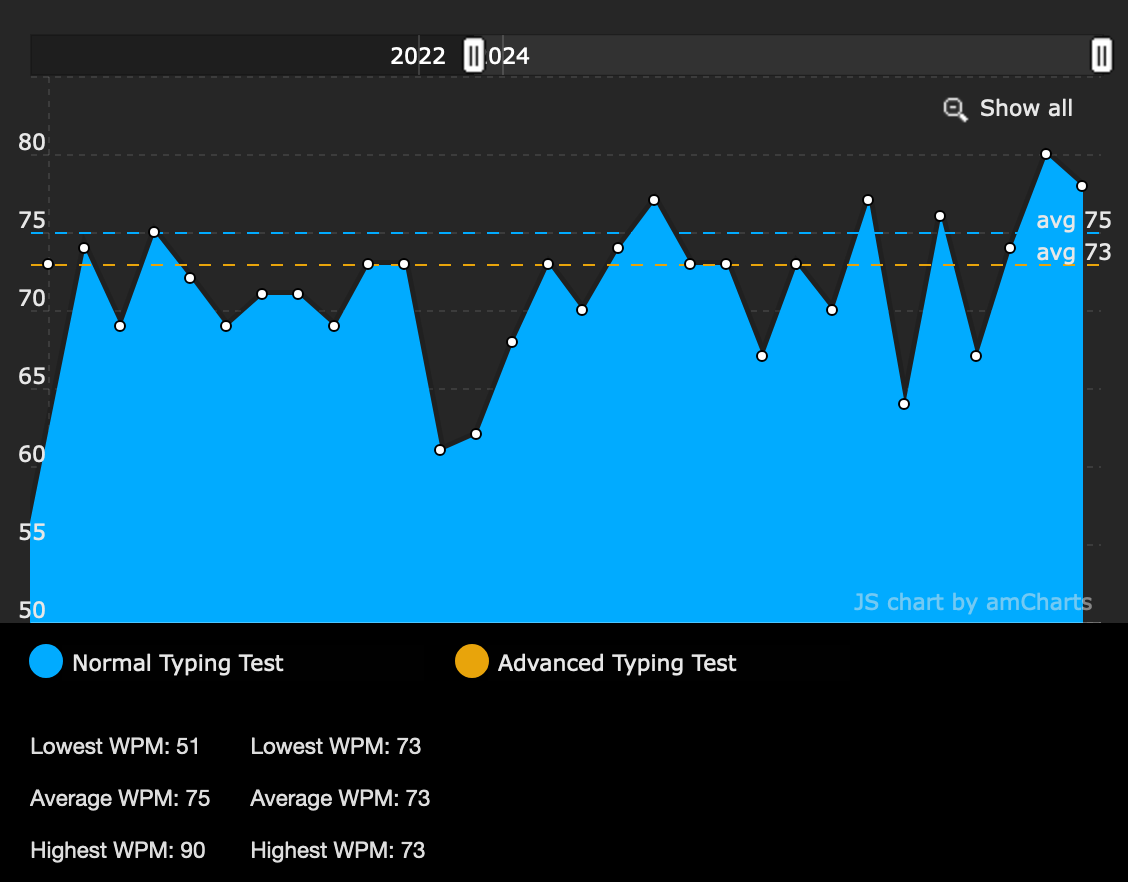The height and width of the screenshot is (882, 1128).
Task: Click the Lowest WPM: 73 statistic
Action: (x=336, y=746)
